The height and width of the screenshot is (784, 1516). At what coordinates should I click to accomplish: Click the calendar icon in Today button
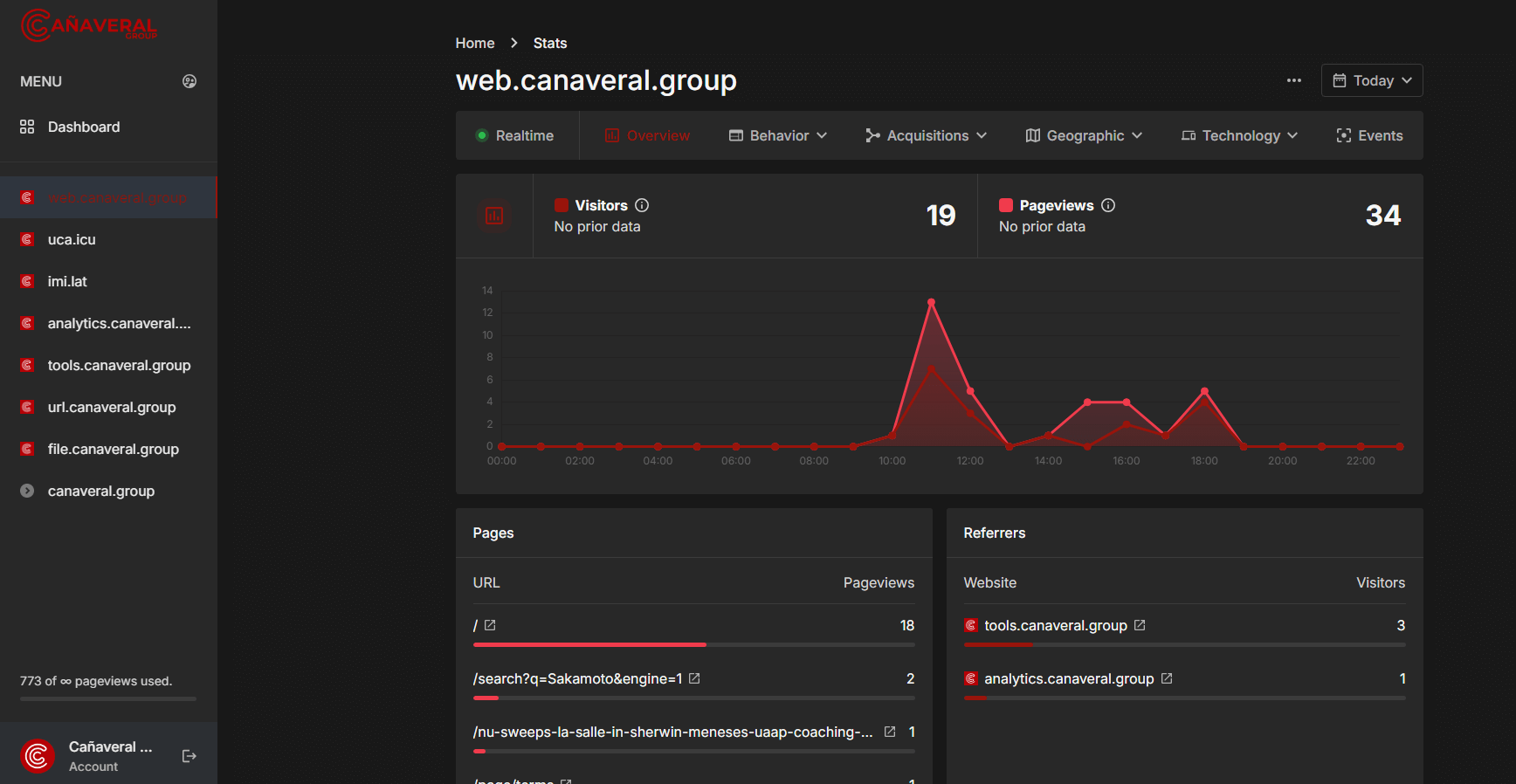point(1340,80)
